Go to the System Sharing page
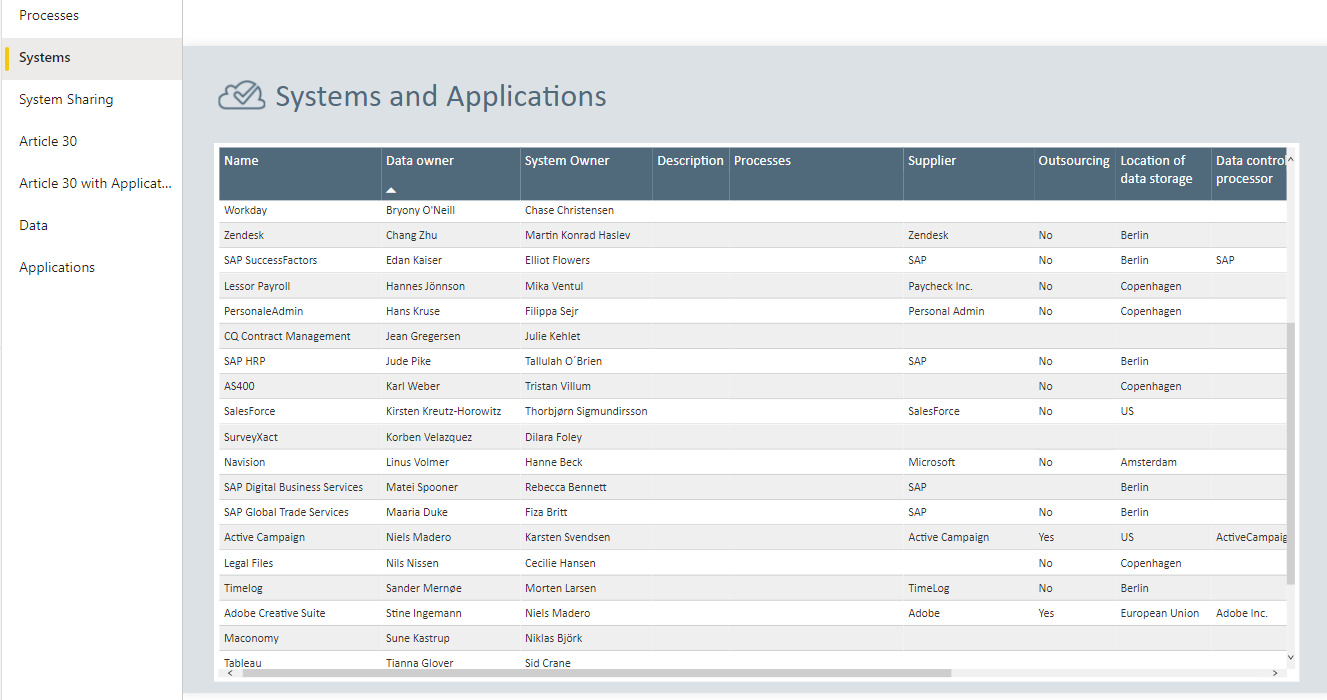The width and height of the screenshot is (1327, 700). pos(66,100)
